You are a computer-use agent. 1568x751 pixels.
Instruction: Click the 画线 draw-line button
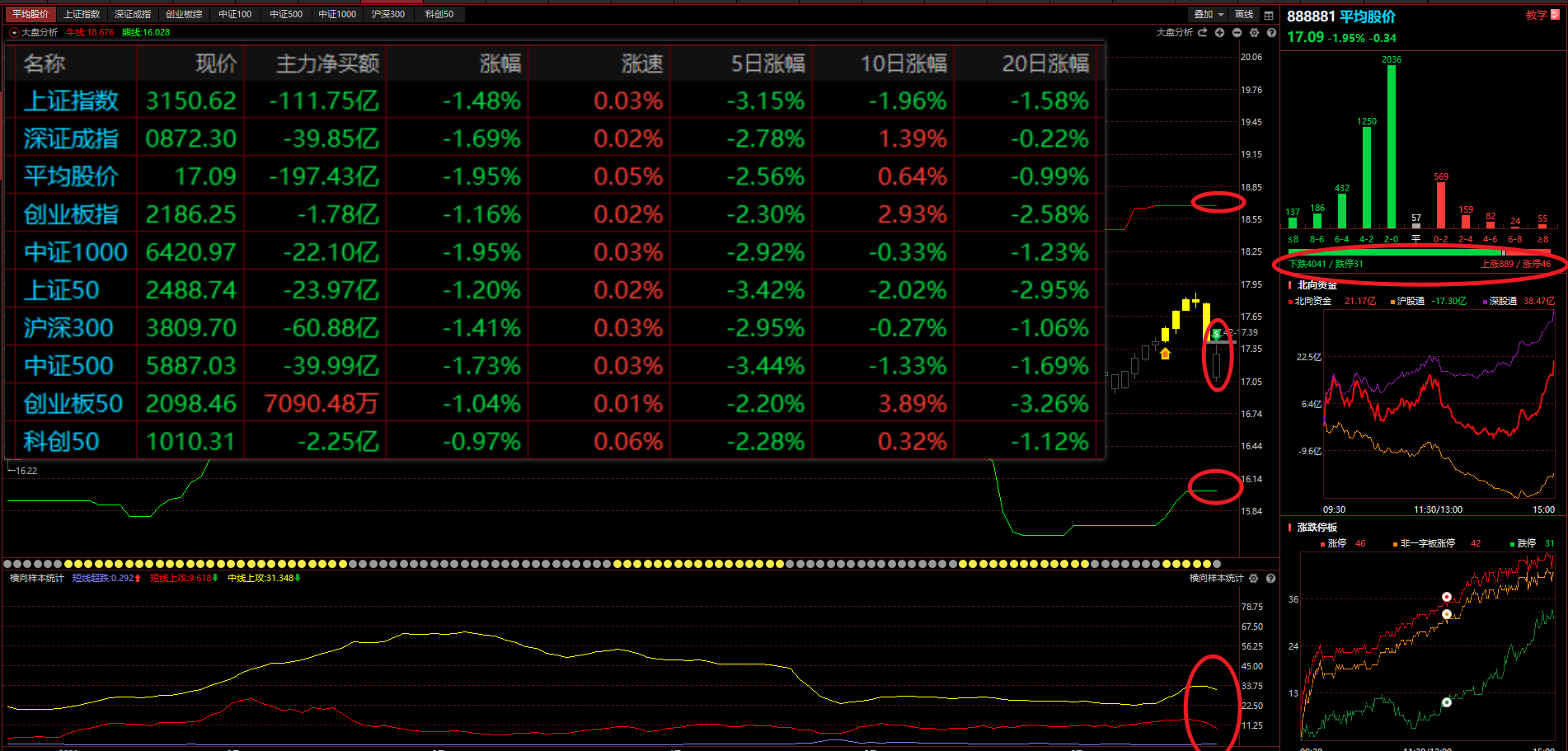[x=1244, y=14]
